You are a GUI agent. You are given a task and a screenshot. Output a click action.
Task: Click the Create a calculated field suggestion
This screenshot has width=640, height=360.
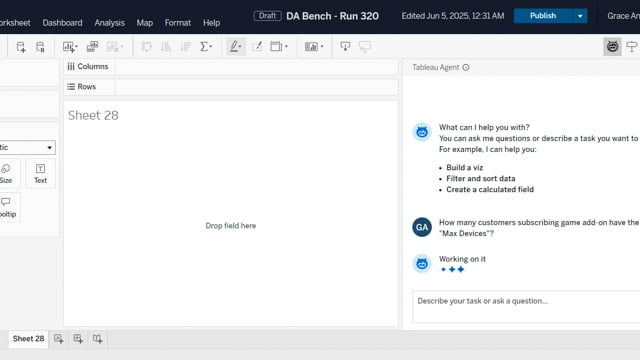tap(490, 189)
